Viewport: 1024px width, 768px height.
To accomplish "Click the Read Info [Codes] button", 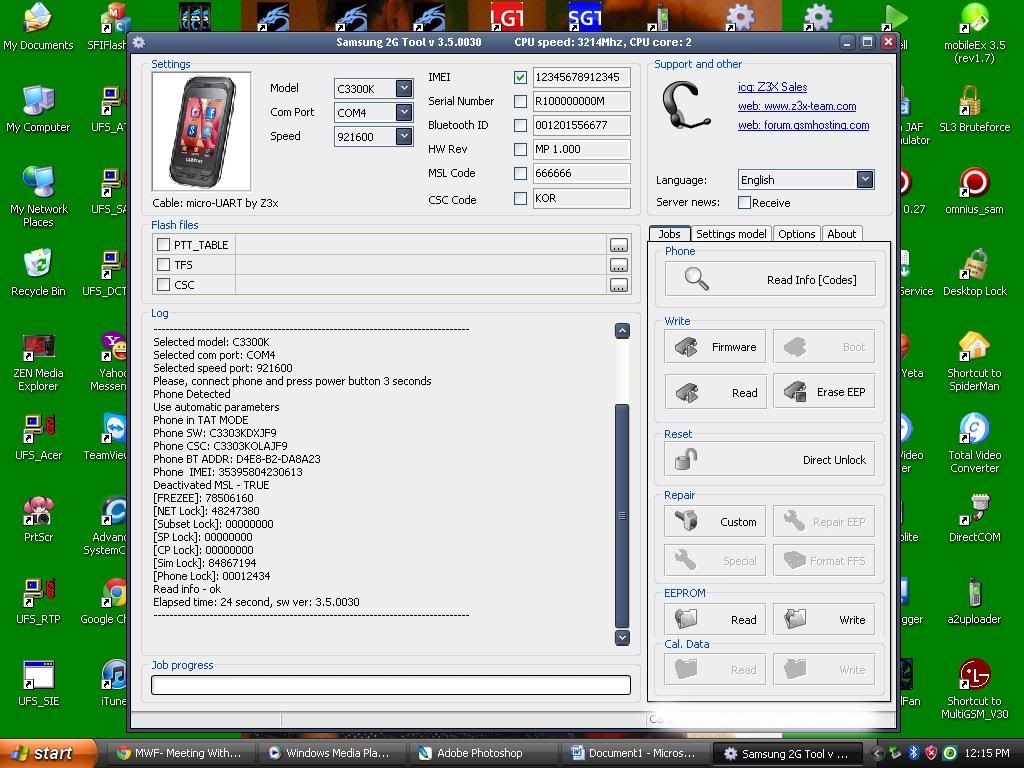I will 770,280.
